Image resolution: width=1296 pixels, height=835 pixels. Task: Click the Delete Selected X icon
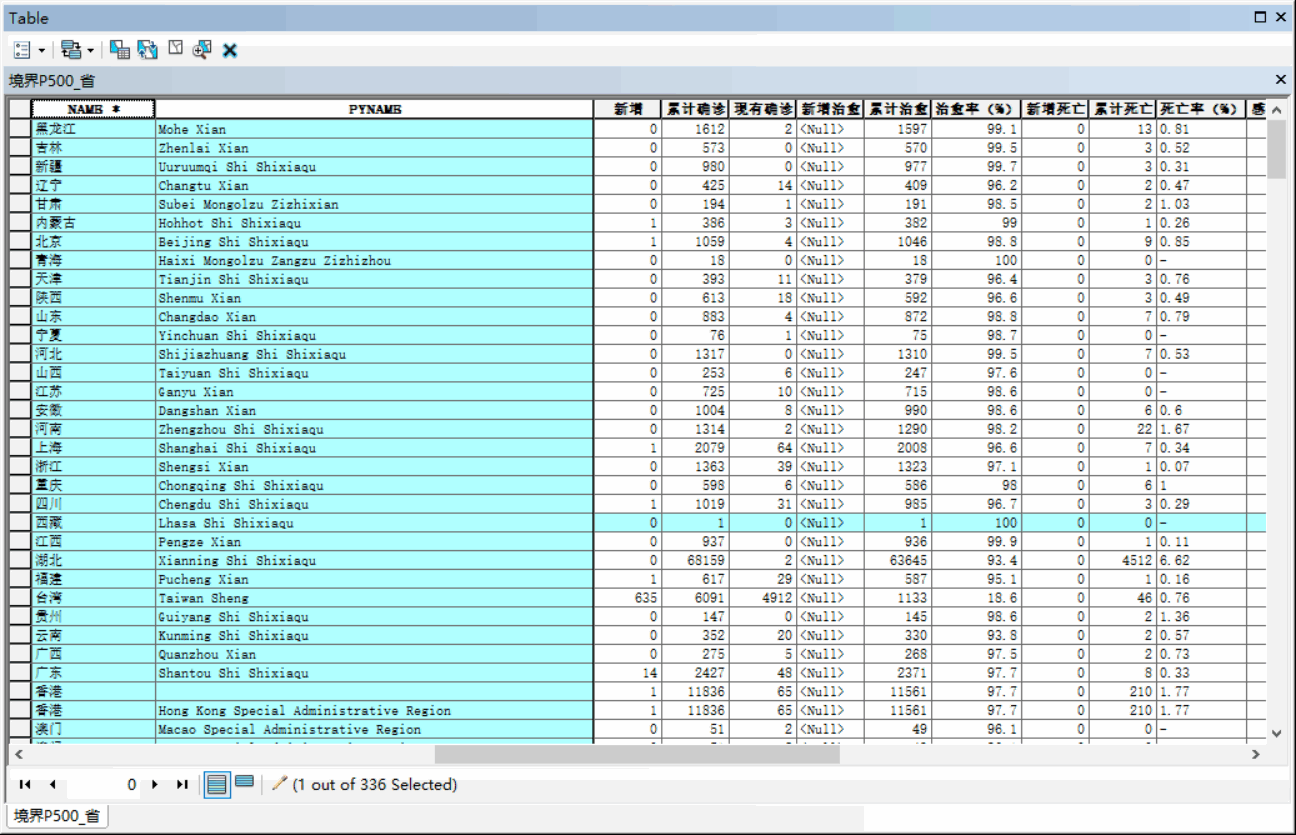230,50
